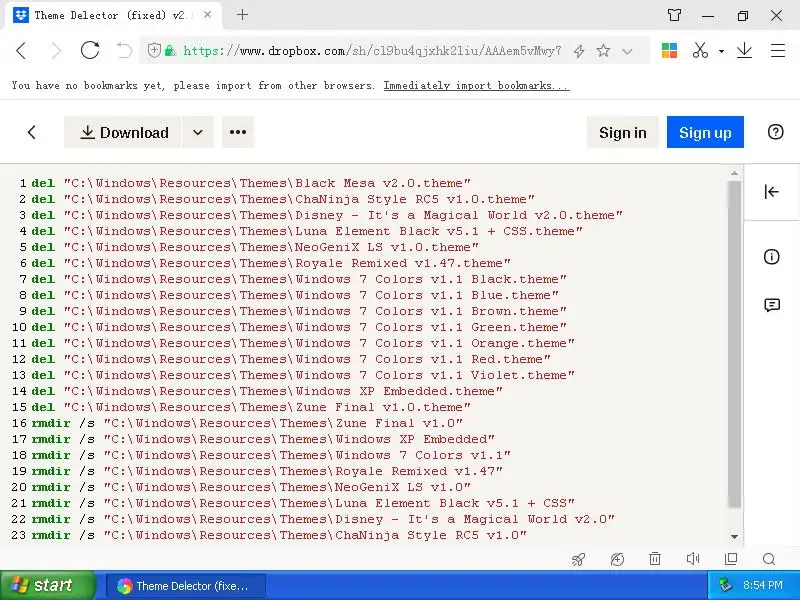Click the window/split view icon in the status bar
This screenshot has height=600, width=800.
tap(731, 559)
